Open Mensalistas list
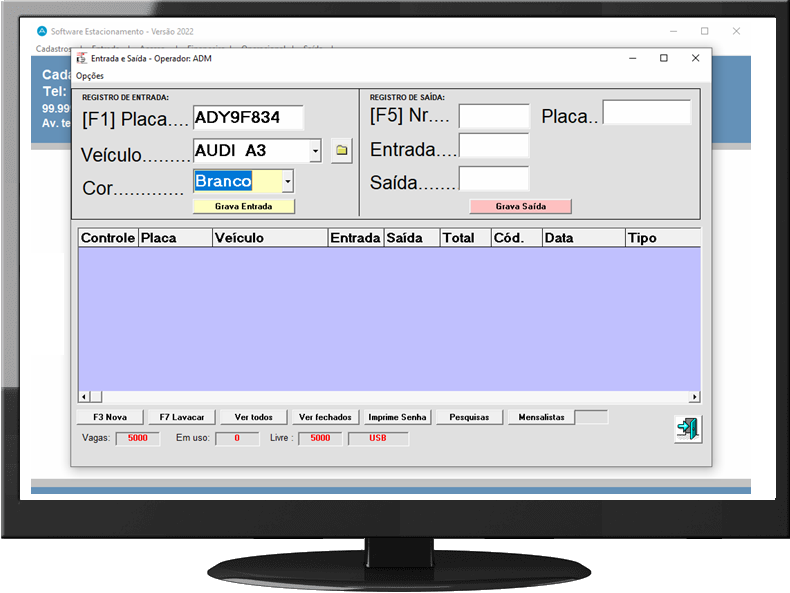This screenshot has width=790, height=593. pos(541,417)
